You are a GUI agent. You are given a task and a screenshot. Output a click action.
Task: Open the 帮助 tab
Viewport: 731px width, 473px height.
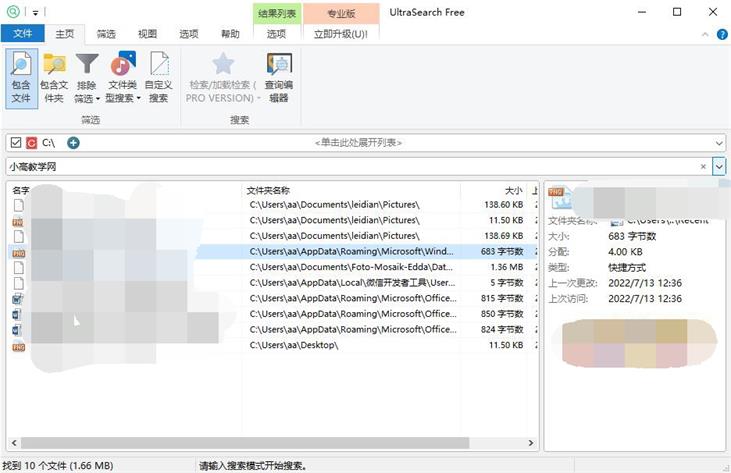click(x=230, y=34)
